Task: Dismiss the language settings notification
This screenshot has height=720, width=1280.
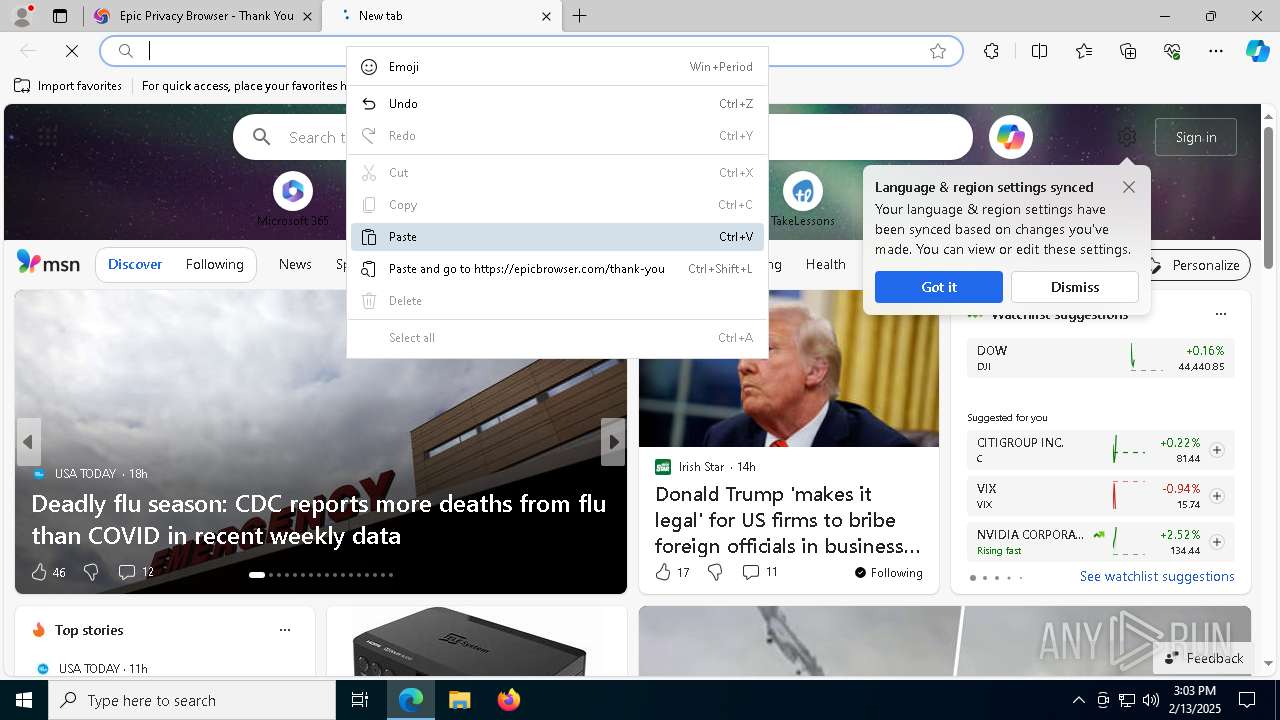Action: click(1075, 287)
